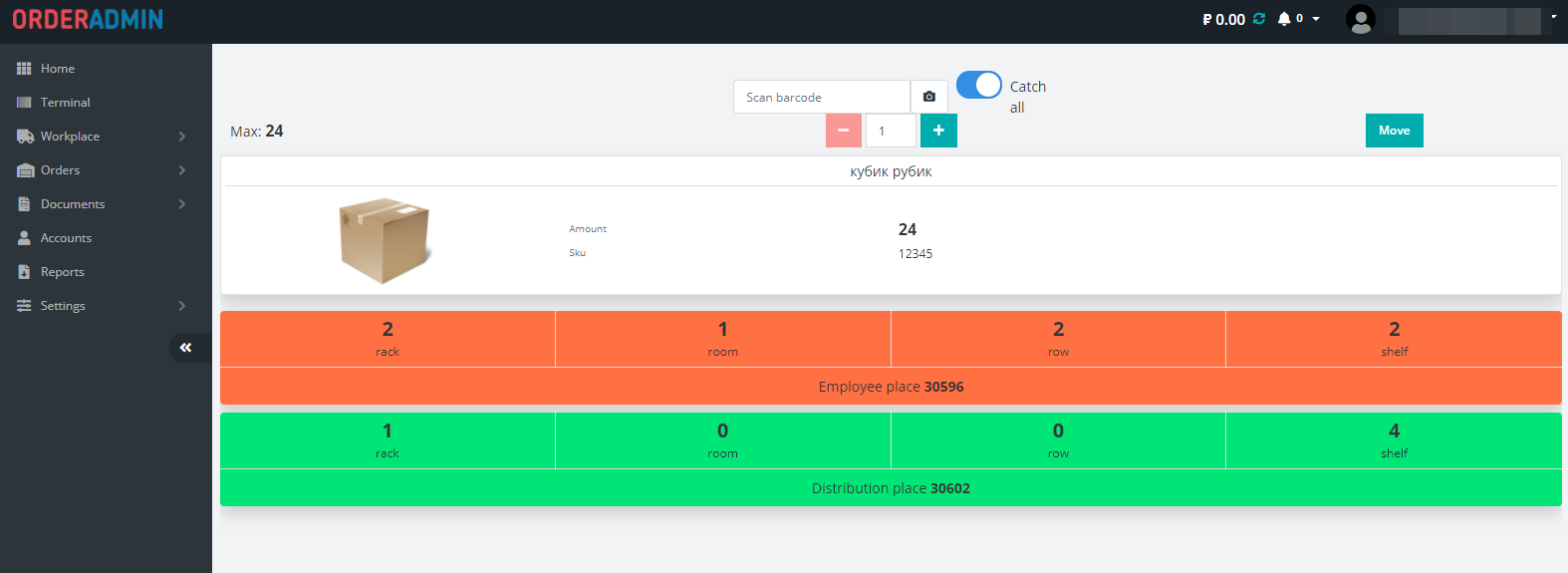
Task: Click the Amount value 24
Action: tap(908, 229)
